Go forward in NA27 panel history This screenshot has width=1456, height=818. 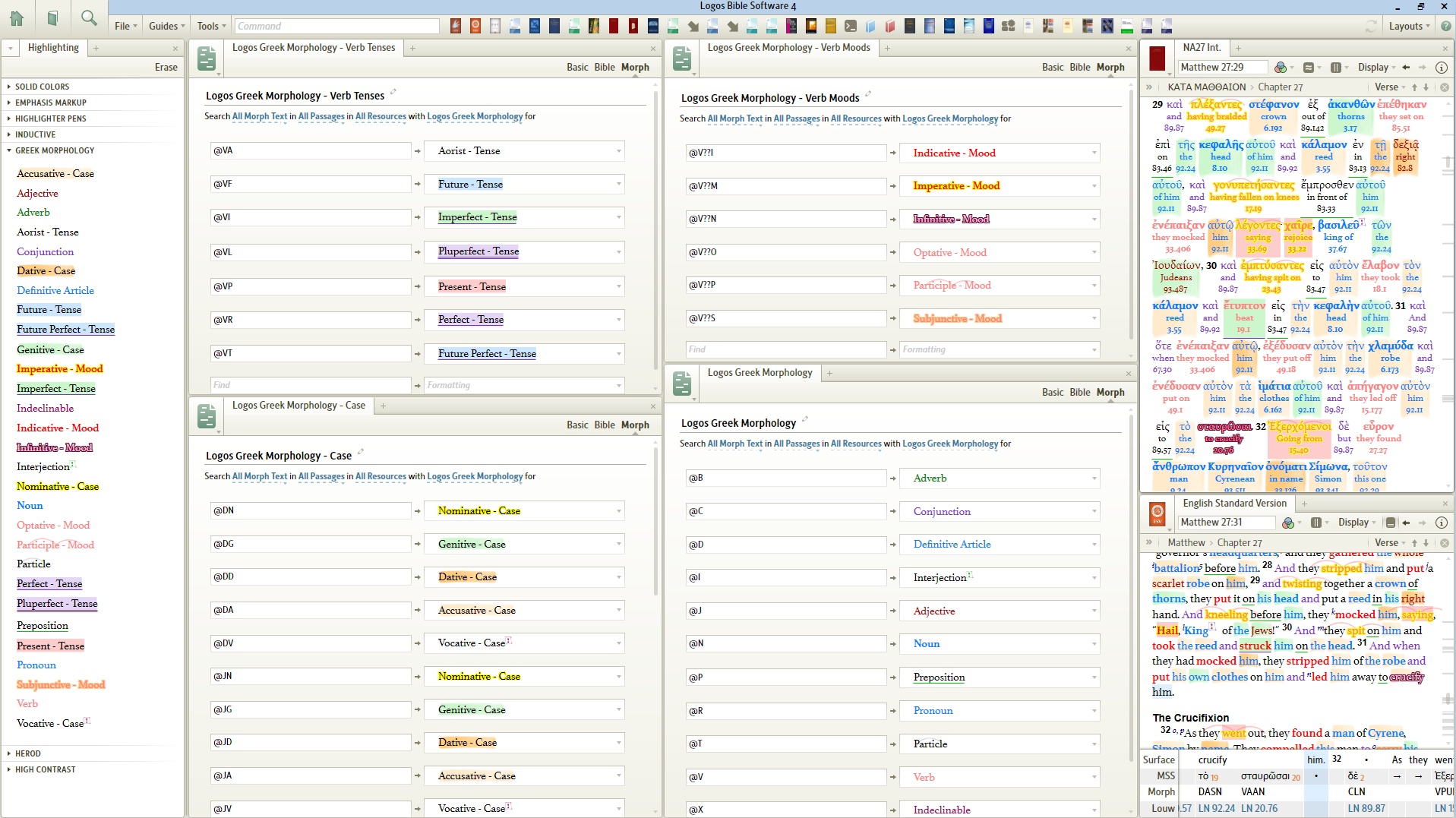pyautogui.click(x=1423, y=68)
